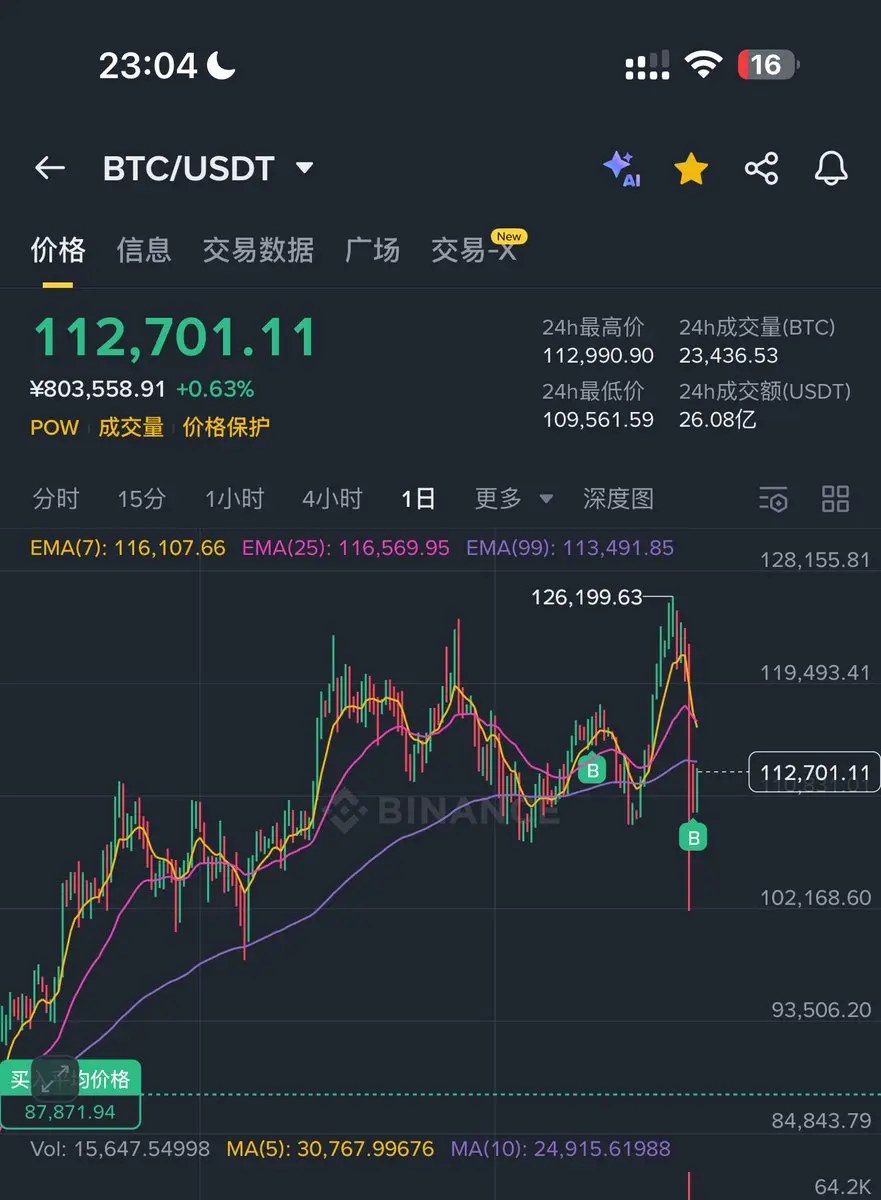
Task: Open the chart layout grid icon
Action: [x=835, y=498]
